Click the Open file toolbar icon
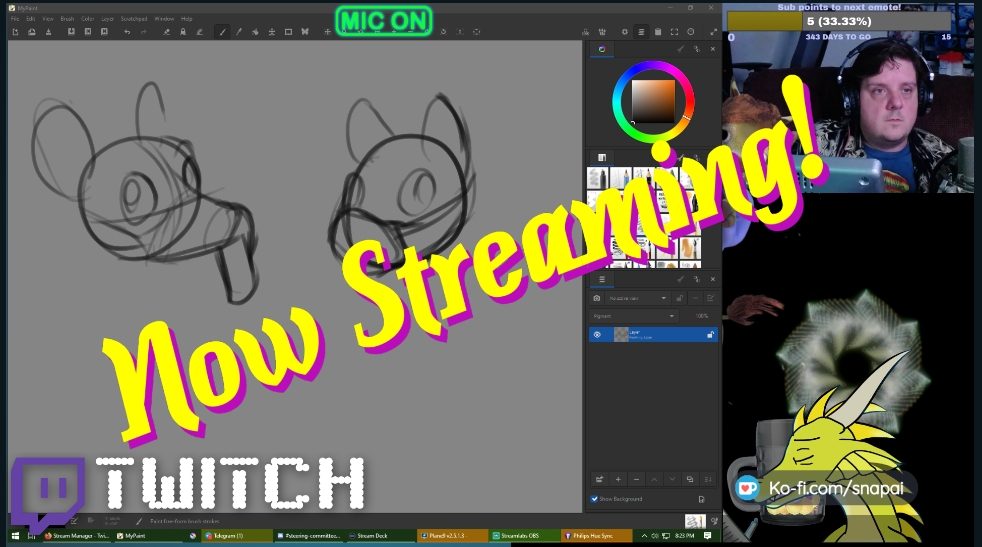Image resolution: width=982 pixels, height=547 pixels. coord(31,32)
